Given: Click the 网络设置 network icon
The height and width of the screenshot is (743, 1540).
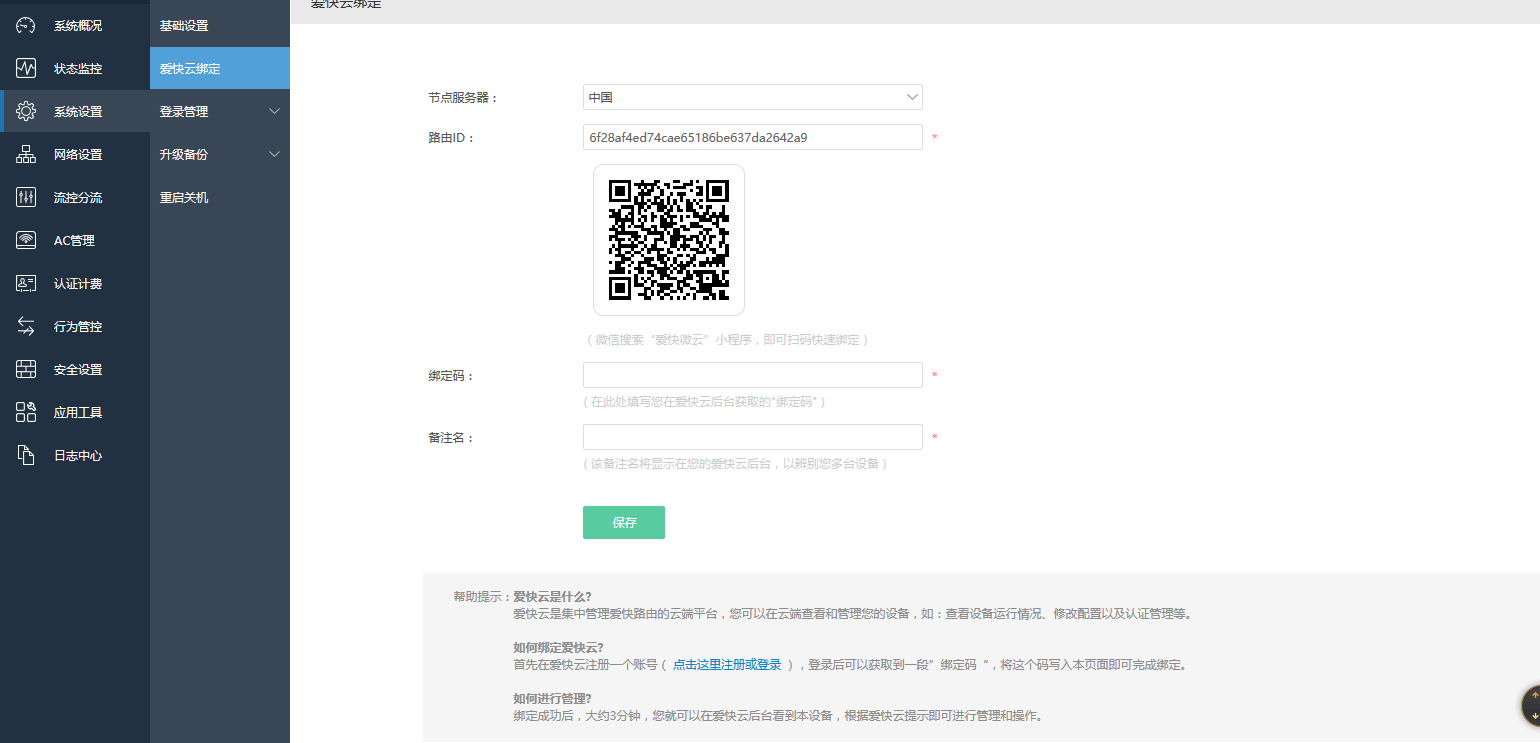Looking at the screenshot, I should click(x=26, y=155).
